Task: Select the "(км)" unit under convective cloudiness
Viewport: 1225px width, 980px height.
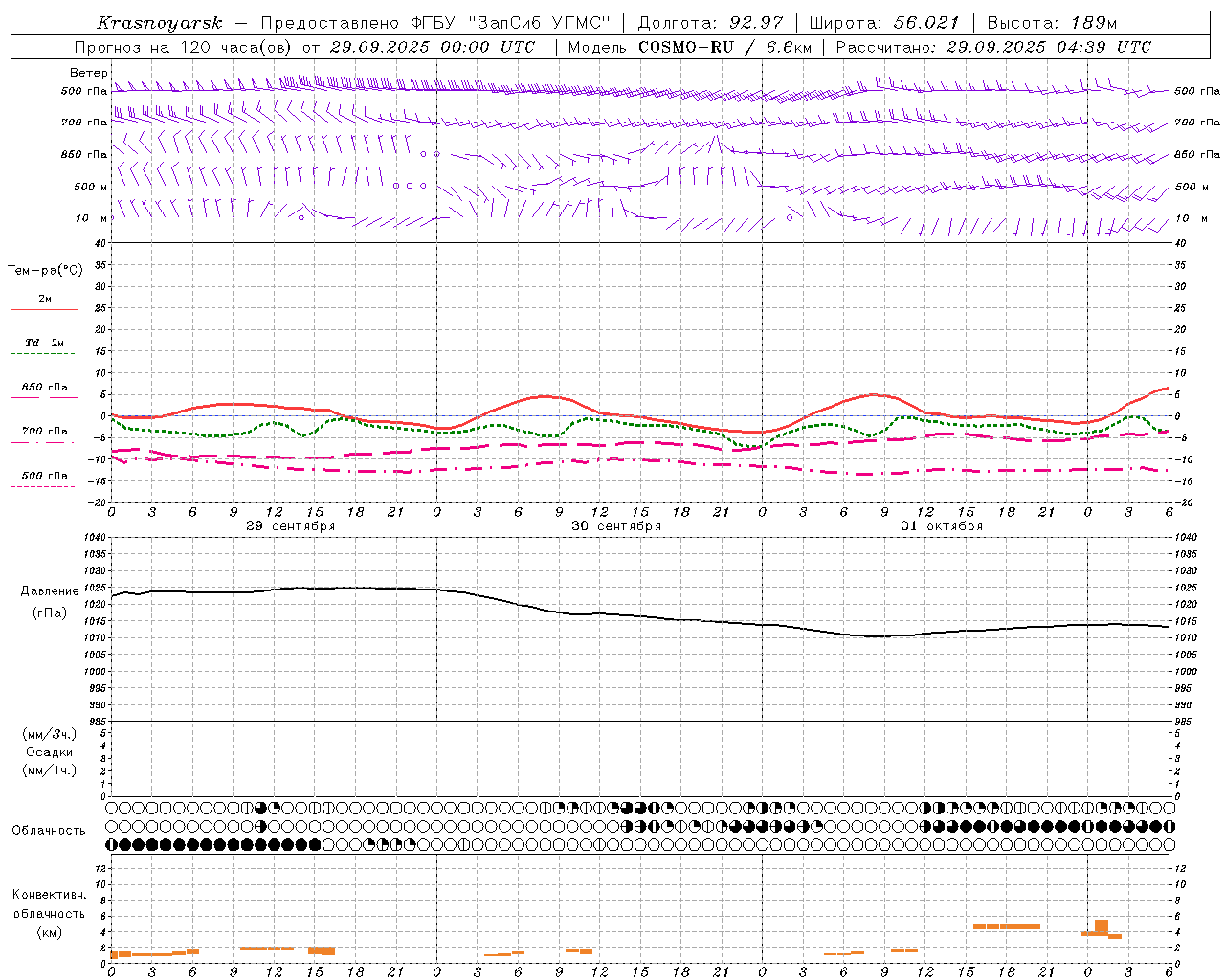Action: click(x=50, y=932)
